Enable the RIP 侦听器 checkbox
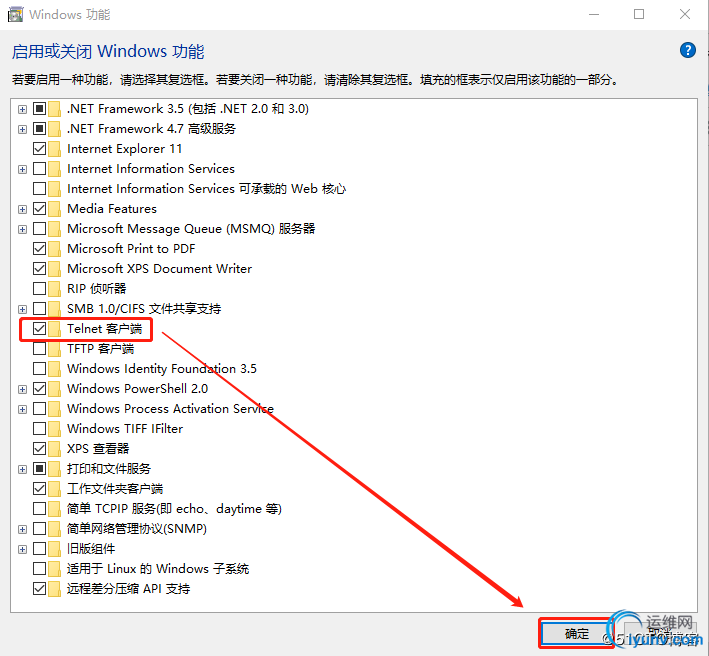The height and width of the screenshot is (656, 709). [39, 288]
